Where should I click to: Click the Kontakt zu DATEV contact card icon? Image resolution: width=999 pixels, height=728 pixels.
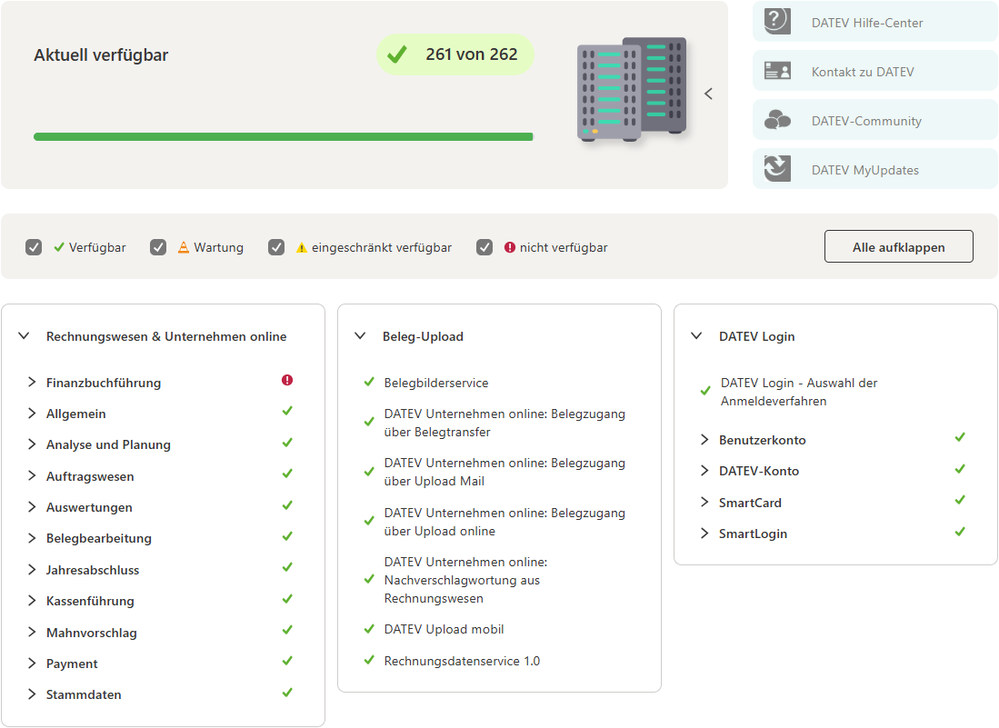(777, 71)
